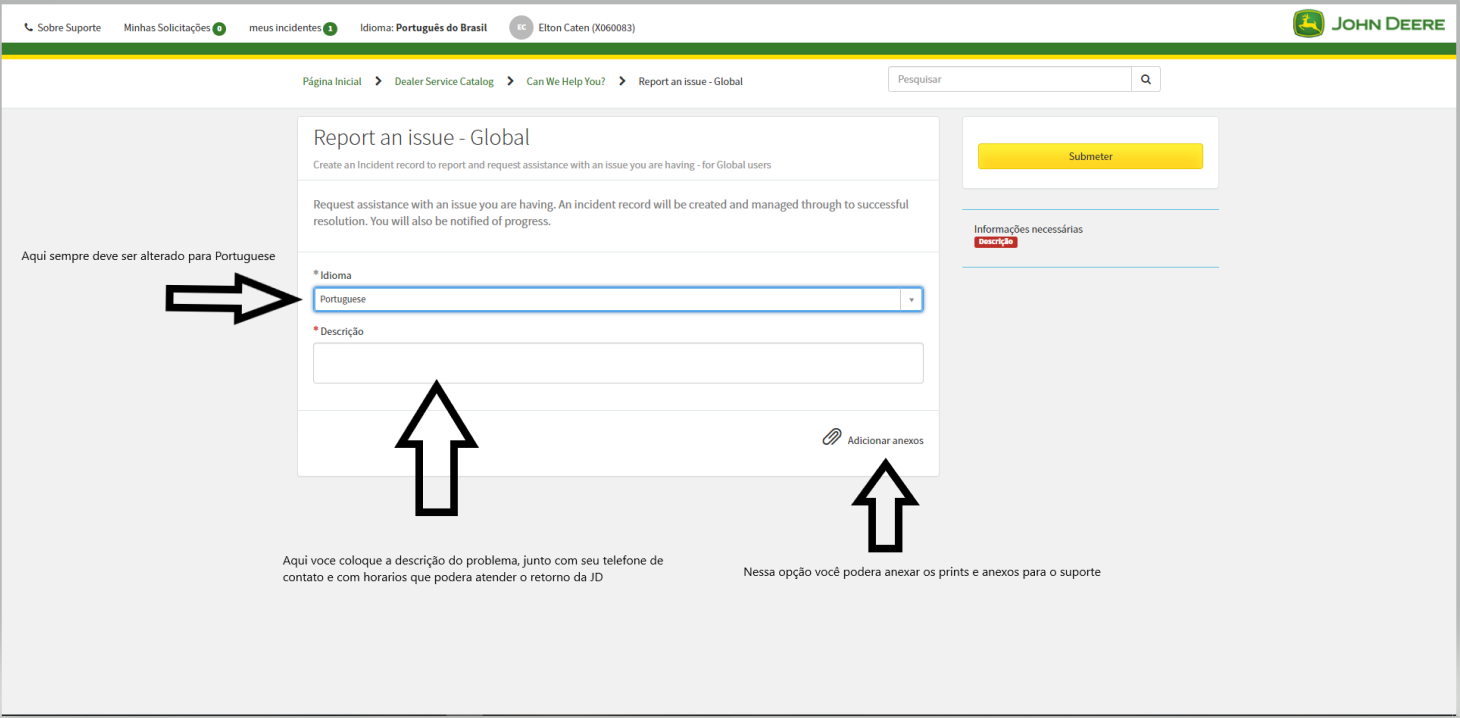Click the red Descrição required-information tag
The height and width of the screenshot is (718, 1460).
[x=995, y=242]
